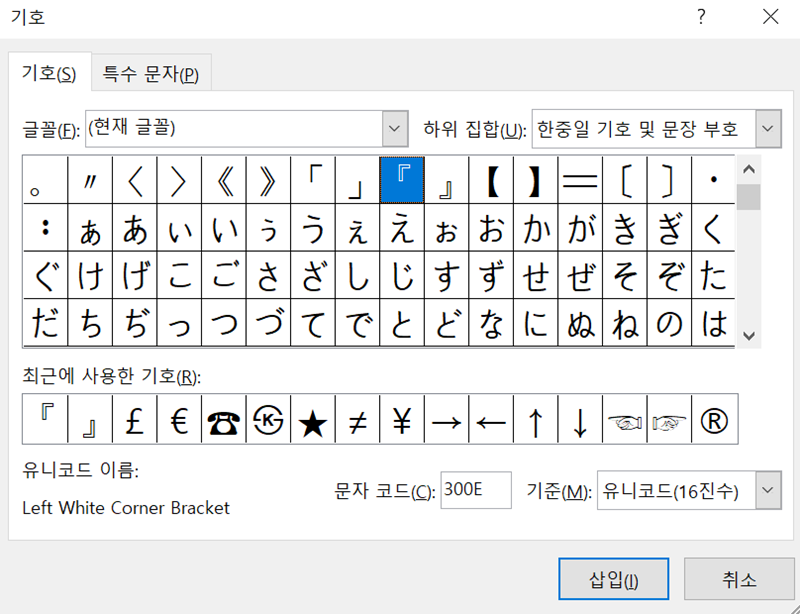Select the registered sign ® in recent symbols

tap(714, 419)
